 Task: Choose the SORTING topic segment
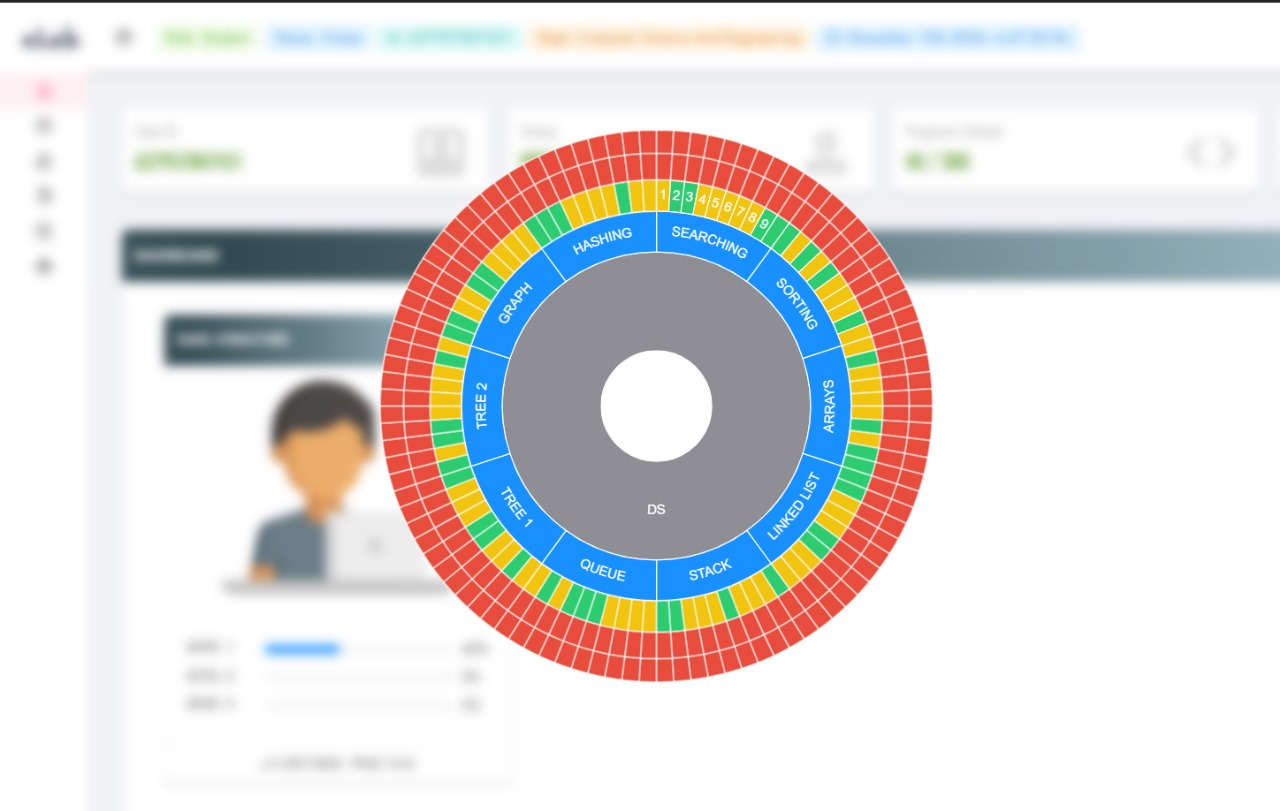(x=797, y=303)
